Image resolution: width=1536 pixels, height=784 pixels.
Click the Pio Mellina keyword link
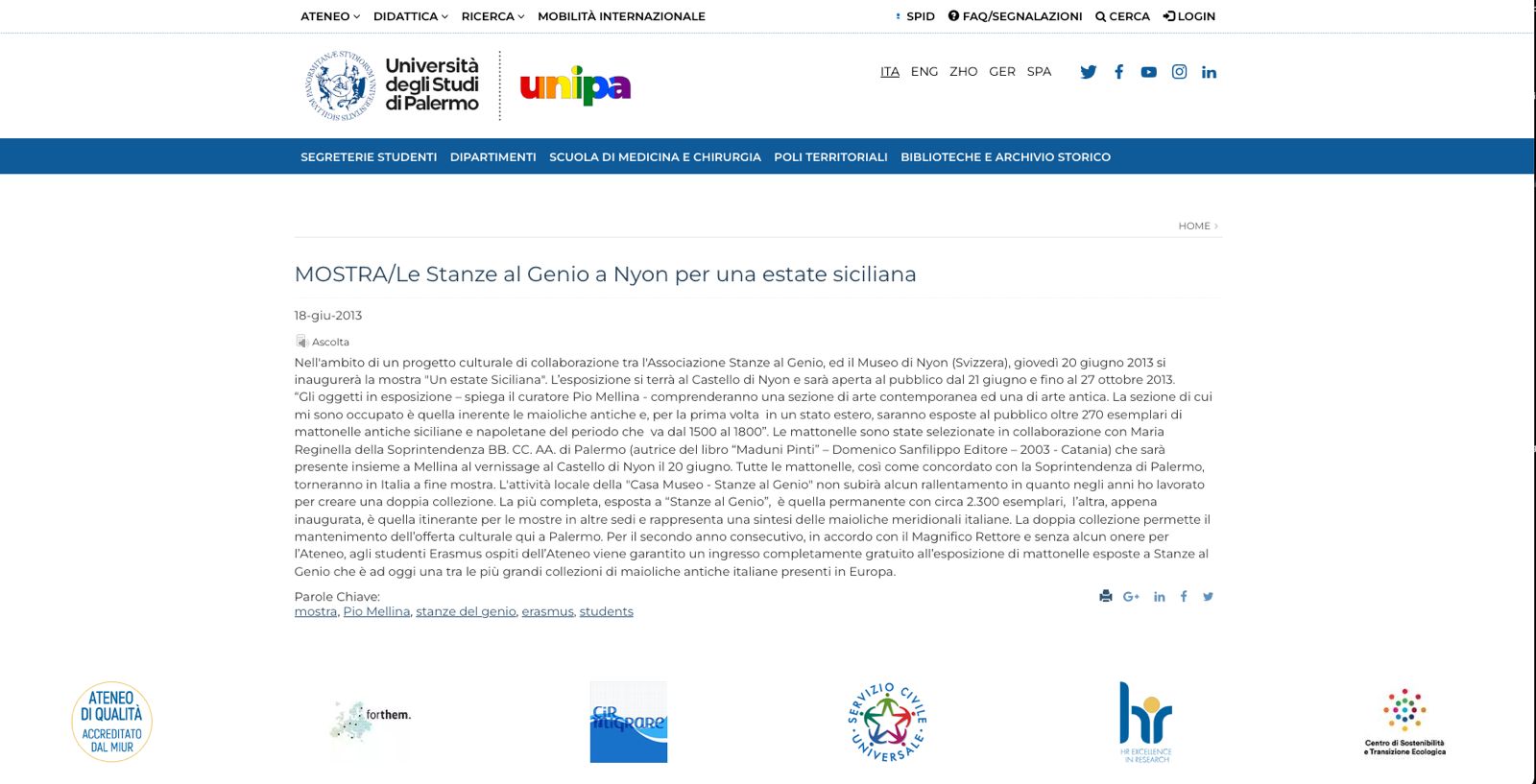(376, 612)
